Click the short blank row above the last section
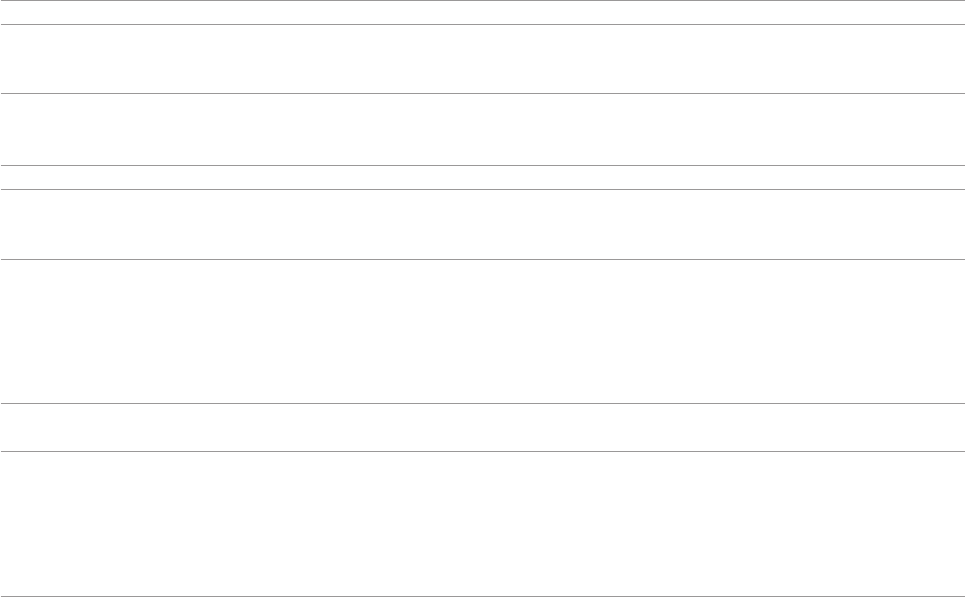This screenshot has height=597, width=965. click(482, 427)
